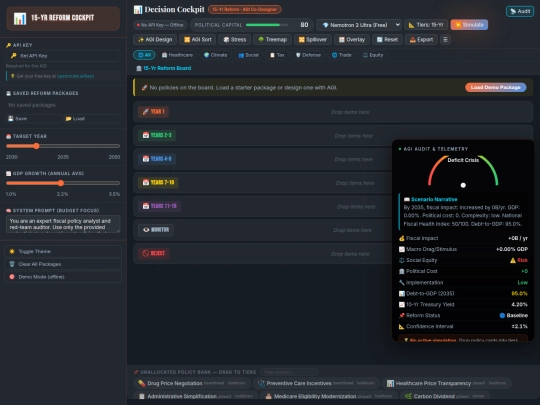Click the 15-Yr Reform AGI Co-Designer badge
The image size is (540, 405).
245,9
